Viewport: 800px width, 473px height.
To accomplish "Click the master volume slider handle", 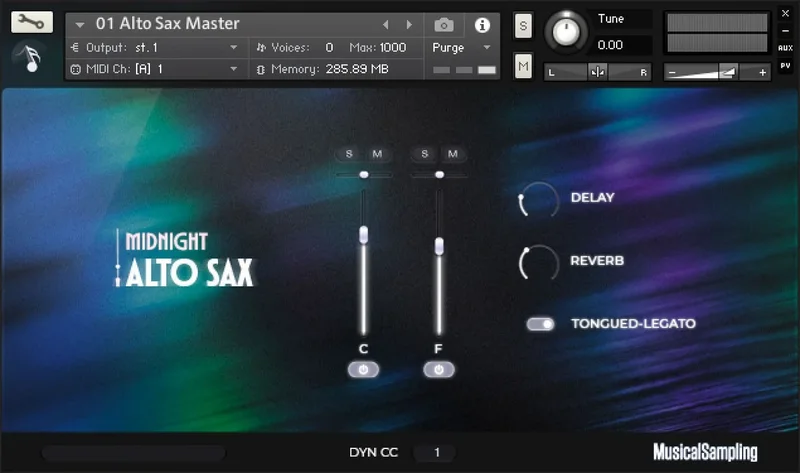I will coord(728,72).
